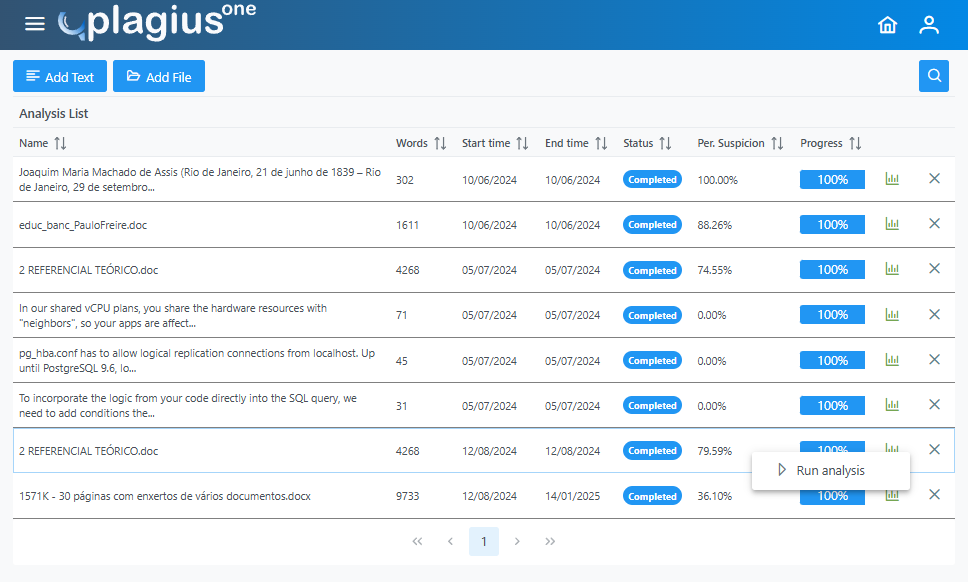968x582 pixels.
Task: Sort by Per. Suspicion column
Action: coord(777,144)
